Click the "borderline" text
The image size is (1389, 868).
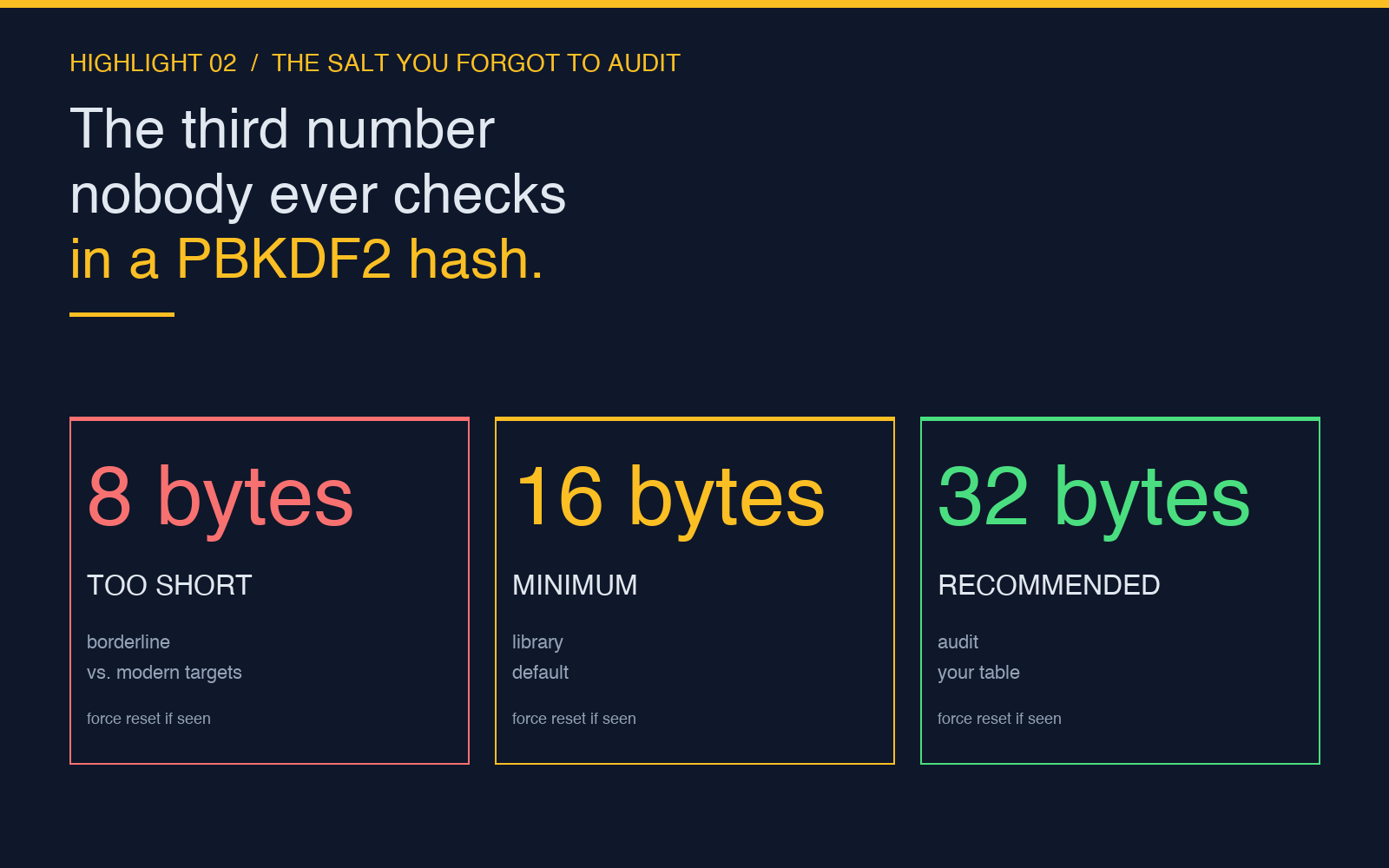point(128,642)
